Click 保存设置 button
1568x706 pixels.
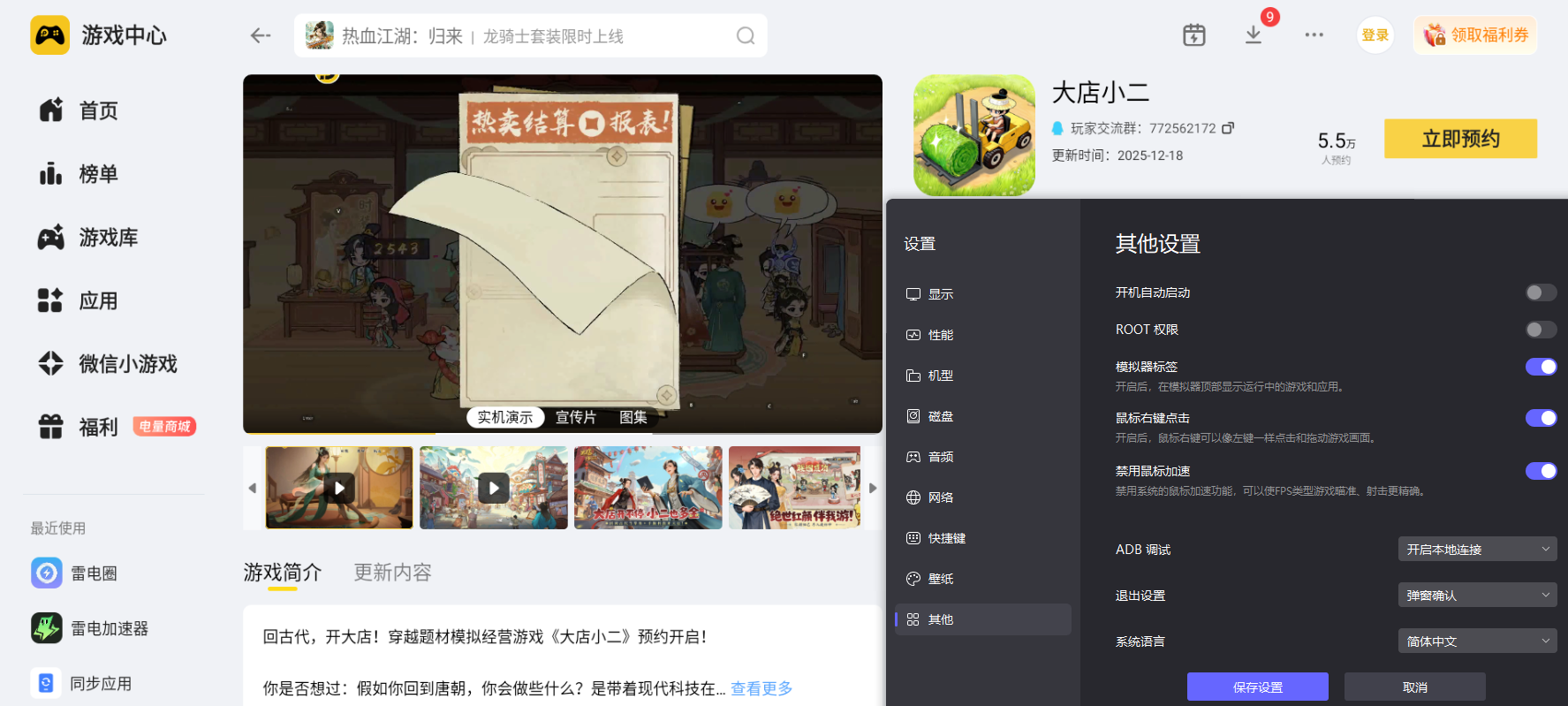1258,687
